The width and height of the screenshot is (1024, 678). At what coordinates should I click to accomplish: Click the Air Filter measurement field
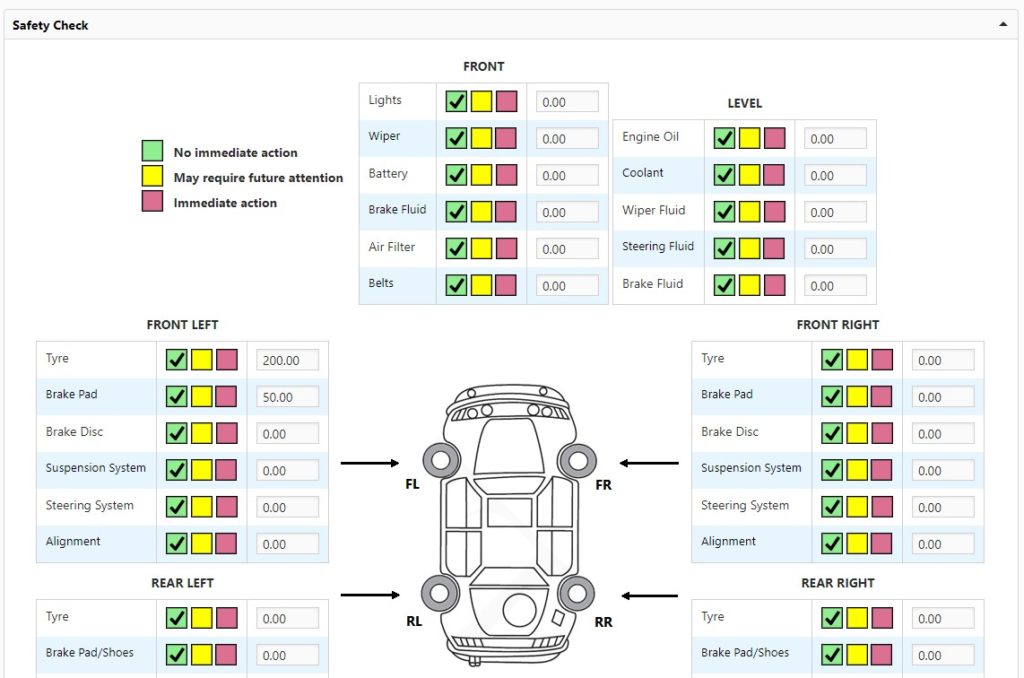click(566, 248)
